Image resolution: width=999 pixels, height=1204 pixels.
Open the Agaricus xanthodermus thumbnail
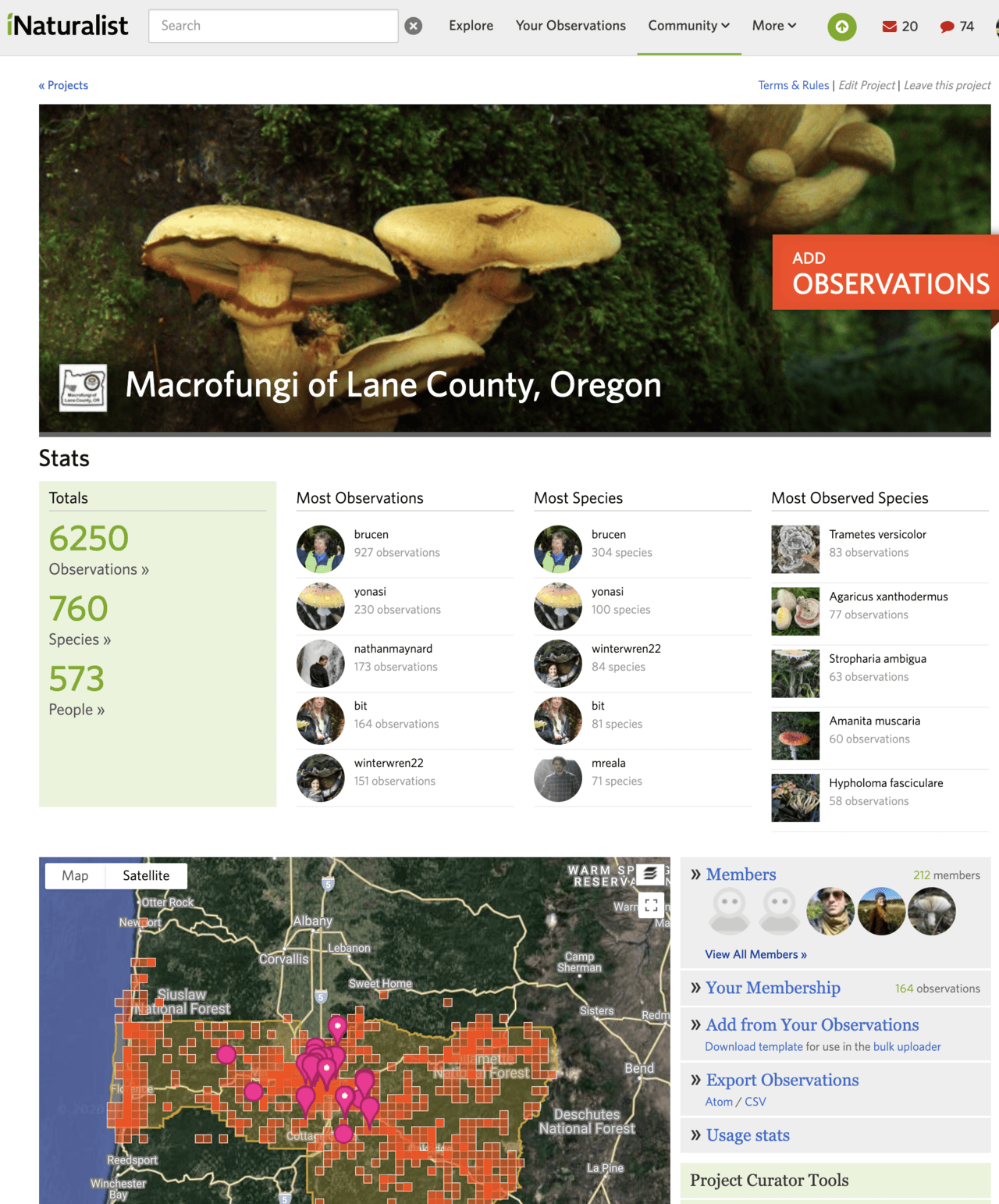click(795, 611)
